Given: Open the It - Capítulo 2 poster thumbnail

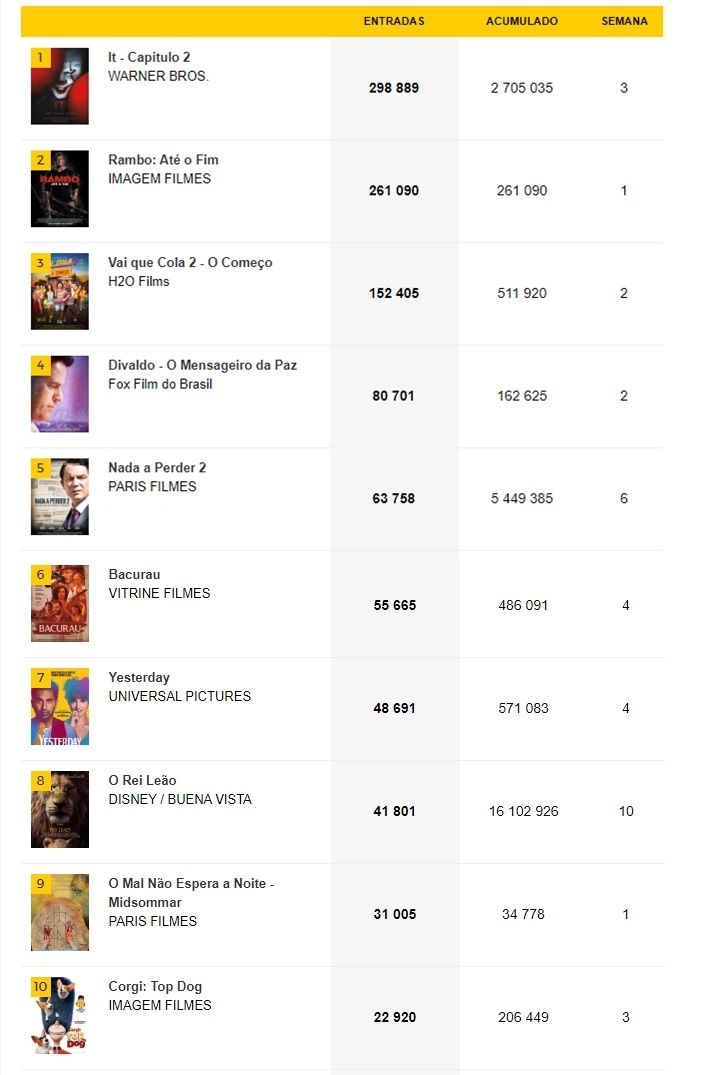Looking at the screenshot, I should click(60, 86).
